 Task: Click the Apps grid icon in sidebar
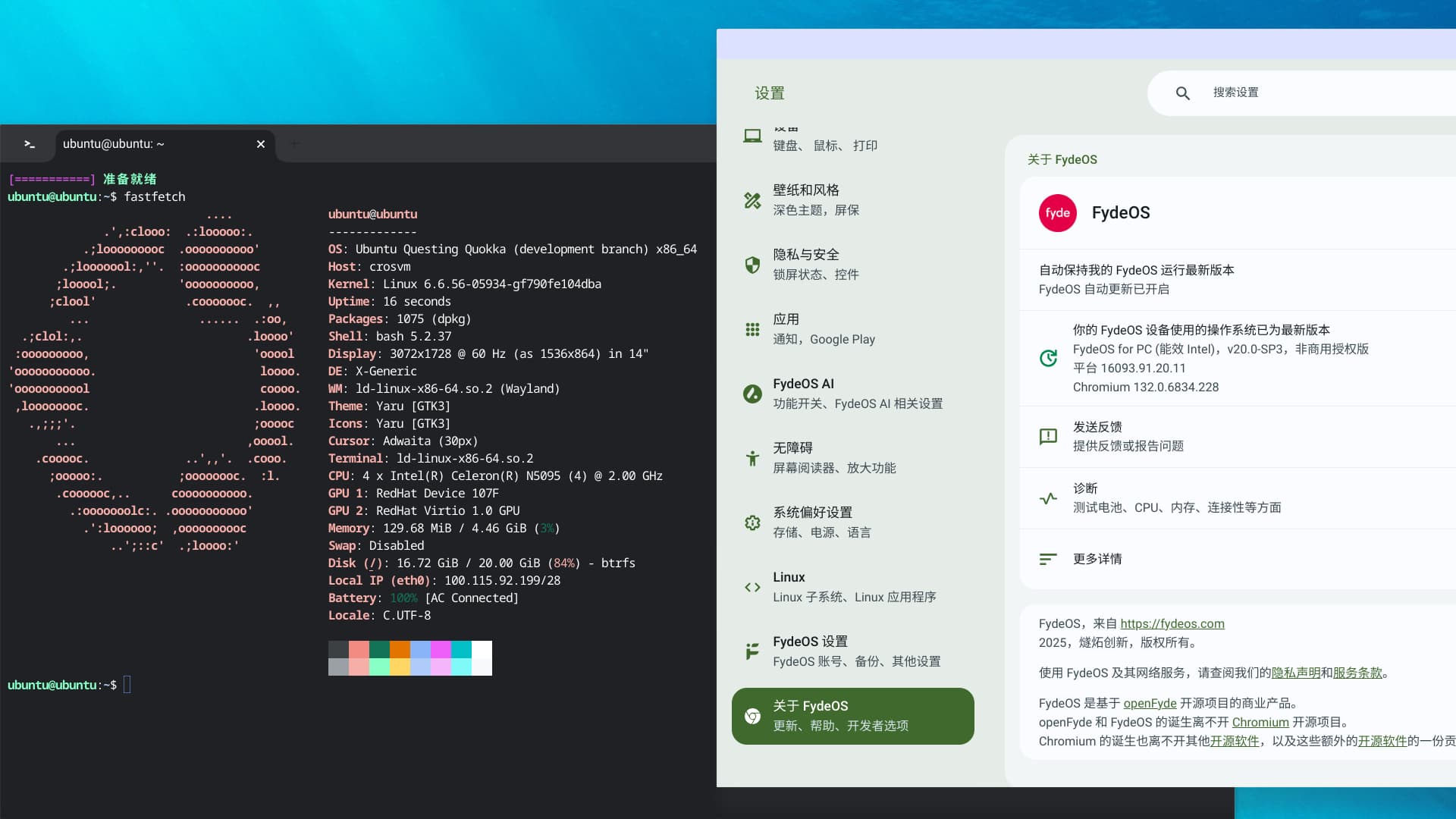pos(752,329)
